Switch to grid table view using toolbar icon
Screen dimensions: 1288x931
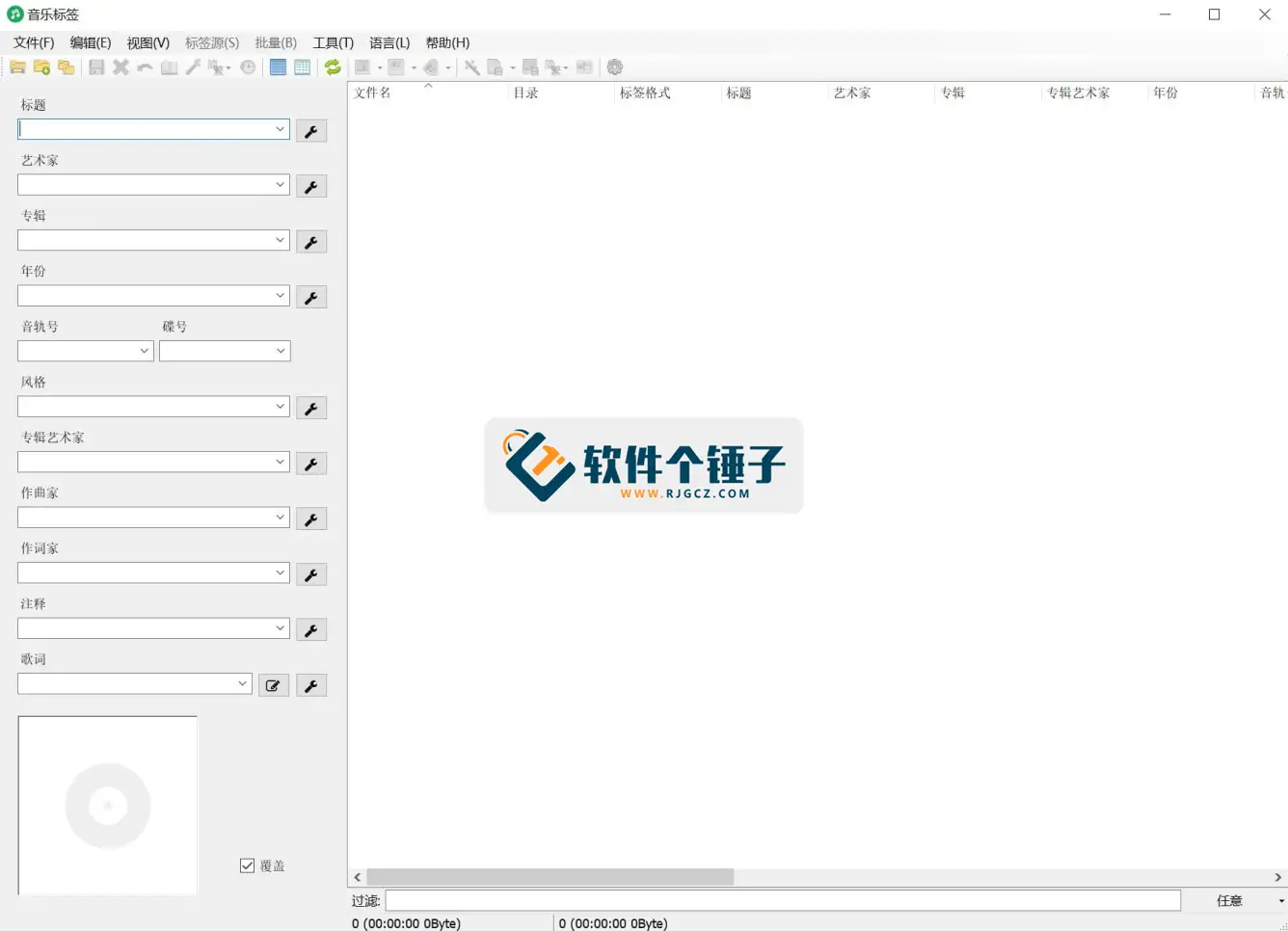302,66
